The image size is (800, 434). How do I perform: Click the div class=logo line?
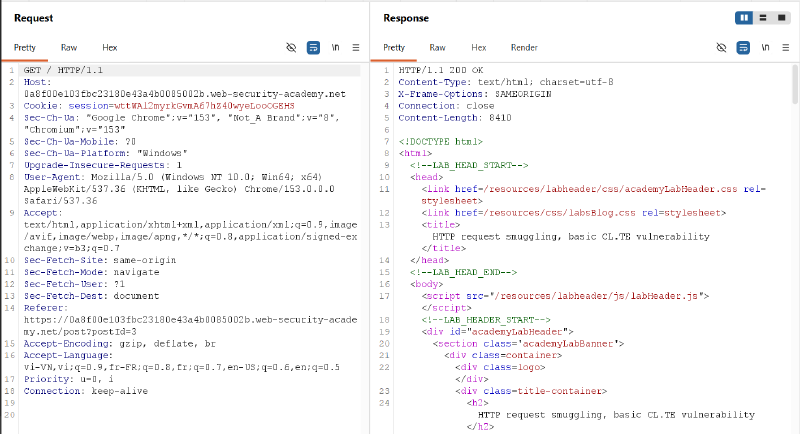[500, 368]
